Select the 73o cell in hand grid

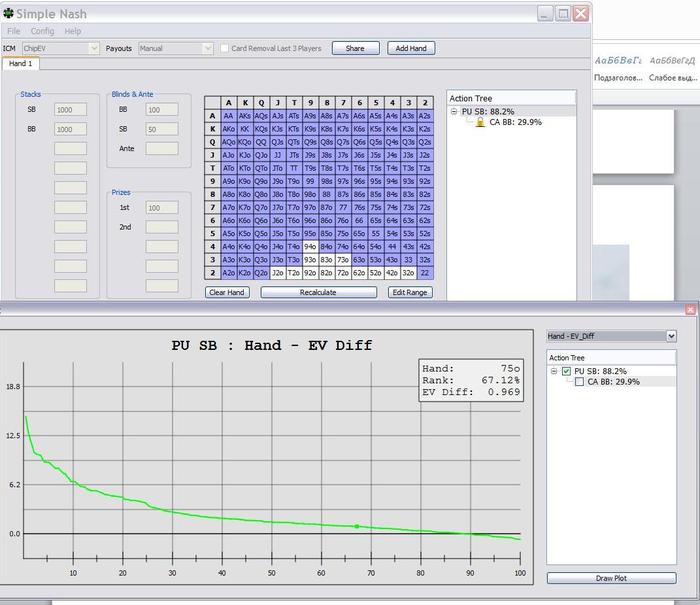click(x=343, y=259)
